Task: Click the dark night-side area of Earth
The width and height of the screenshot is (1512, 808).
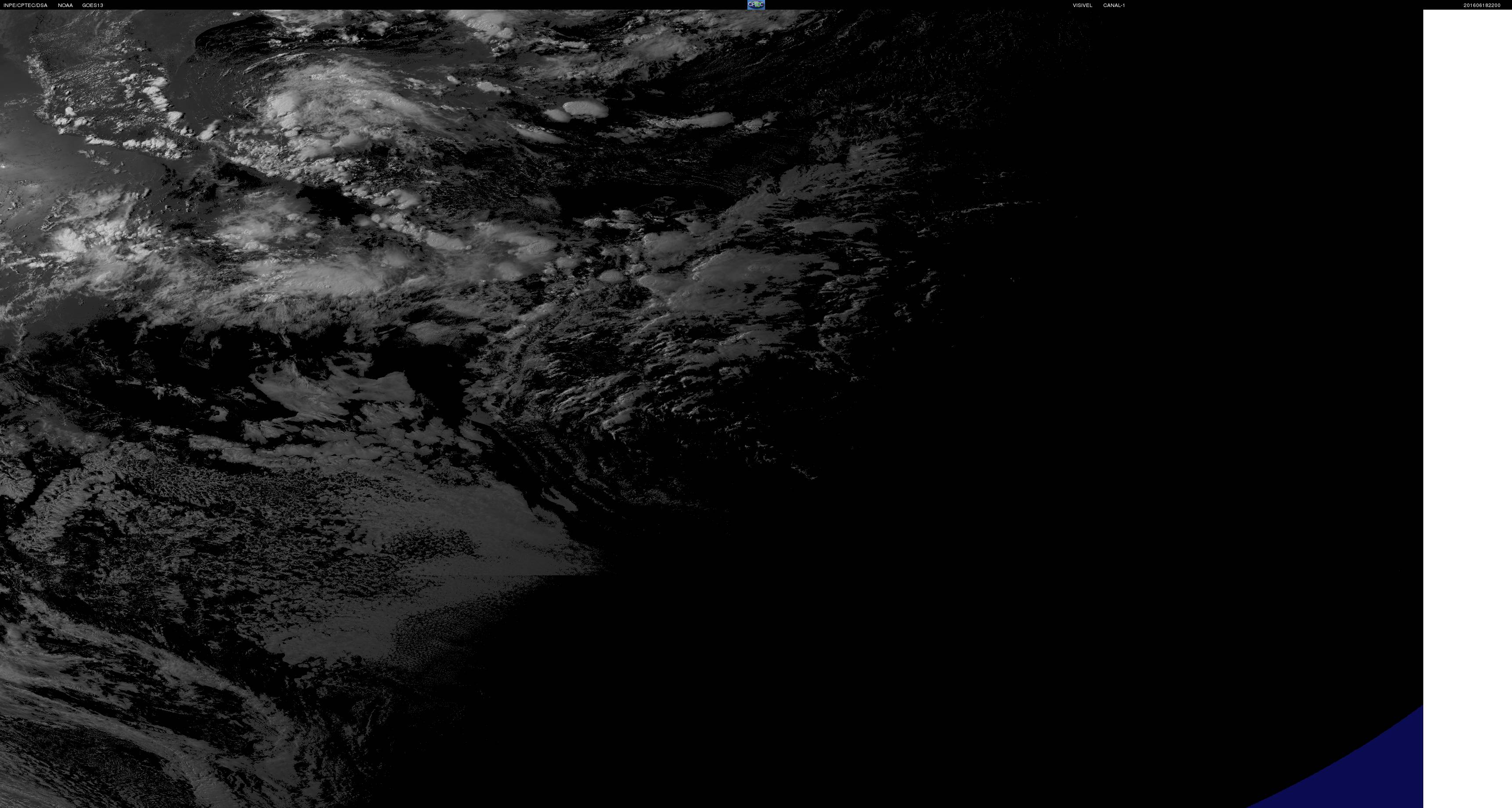Action: click(1115, 469)
